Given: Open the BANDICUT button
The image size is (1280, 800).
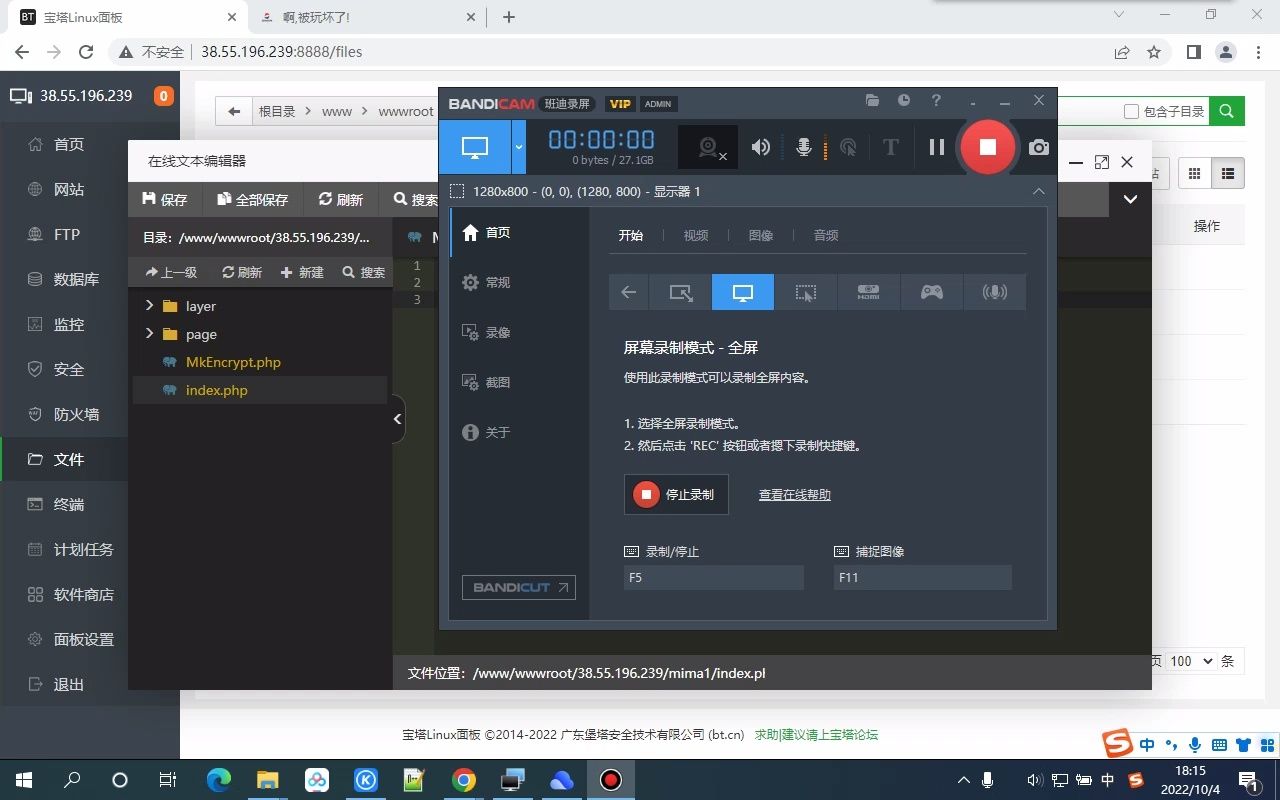Looking at the screenshot, I should (518, 587).
